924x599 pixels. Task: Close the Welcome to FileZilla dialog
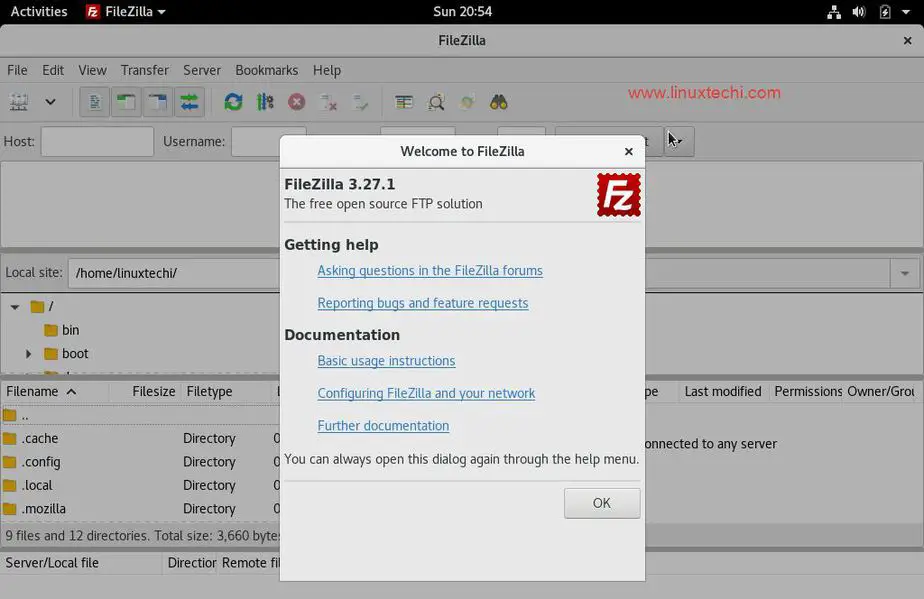(x=629, y=152)
